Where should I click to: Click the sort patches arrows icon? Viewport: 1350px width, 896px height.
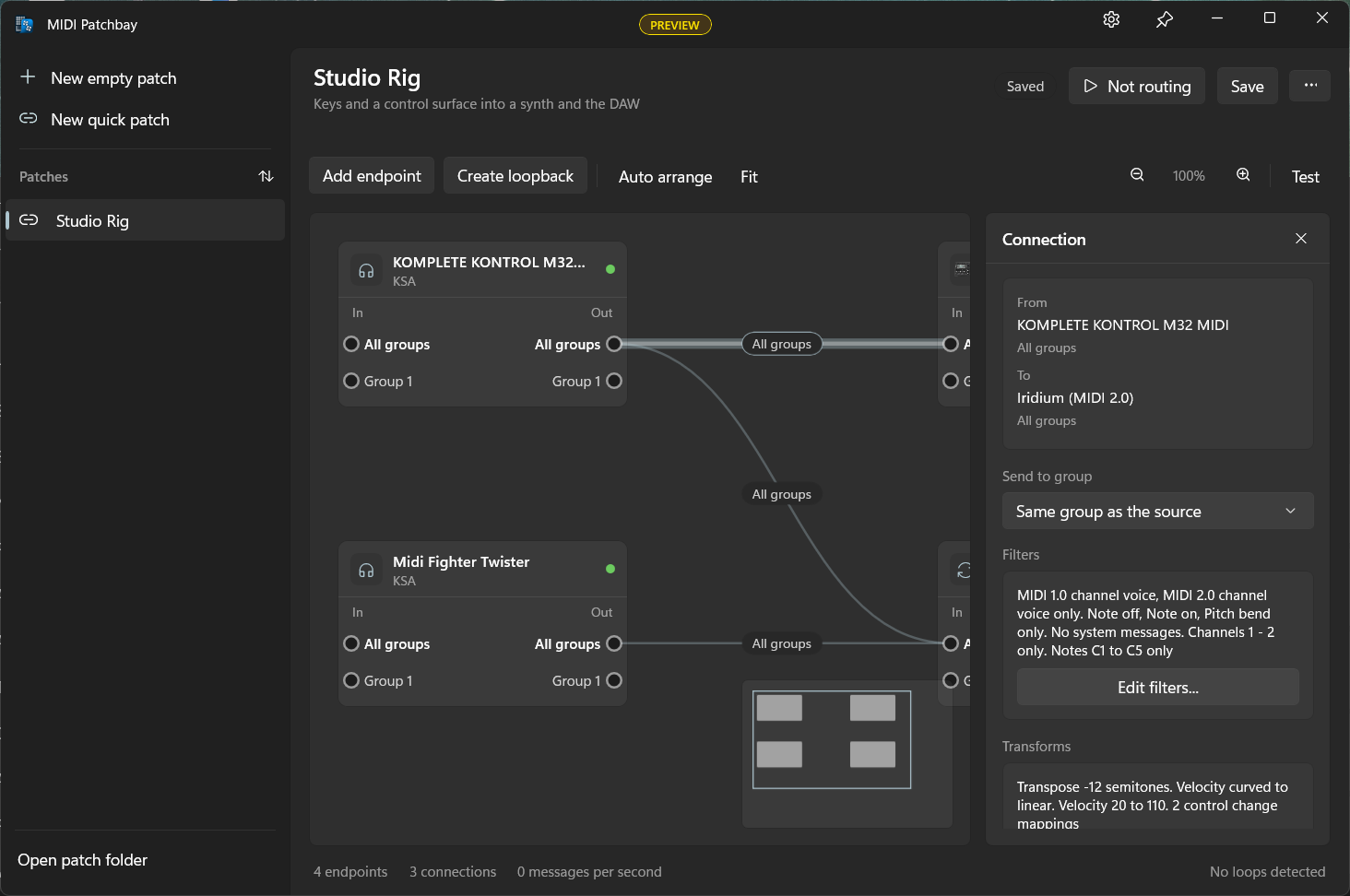click(x=266, y=176)
